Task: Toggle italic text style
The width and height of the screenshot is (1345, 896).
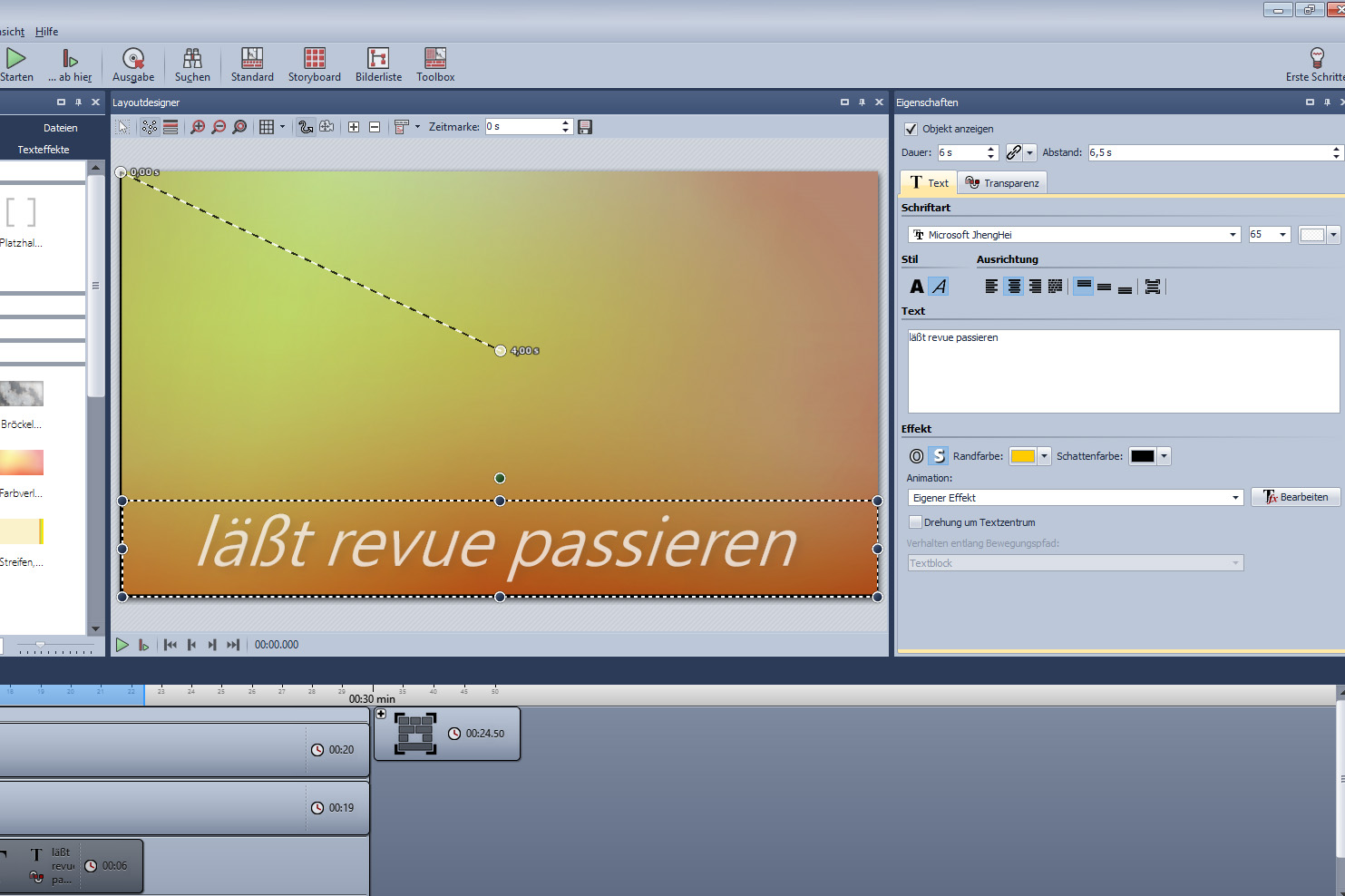Action: 939,287
